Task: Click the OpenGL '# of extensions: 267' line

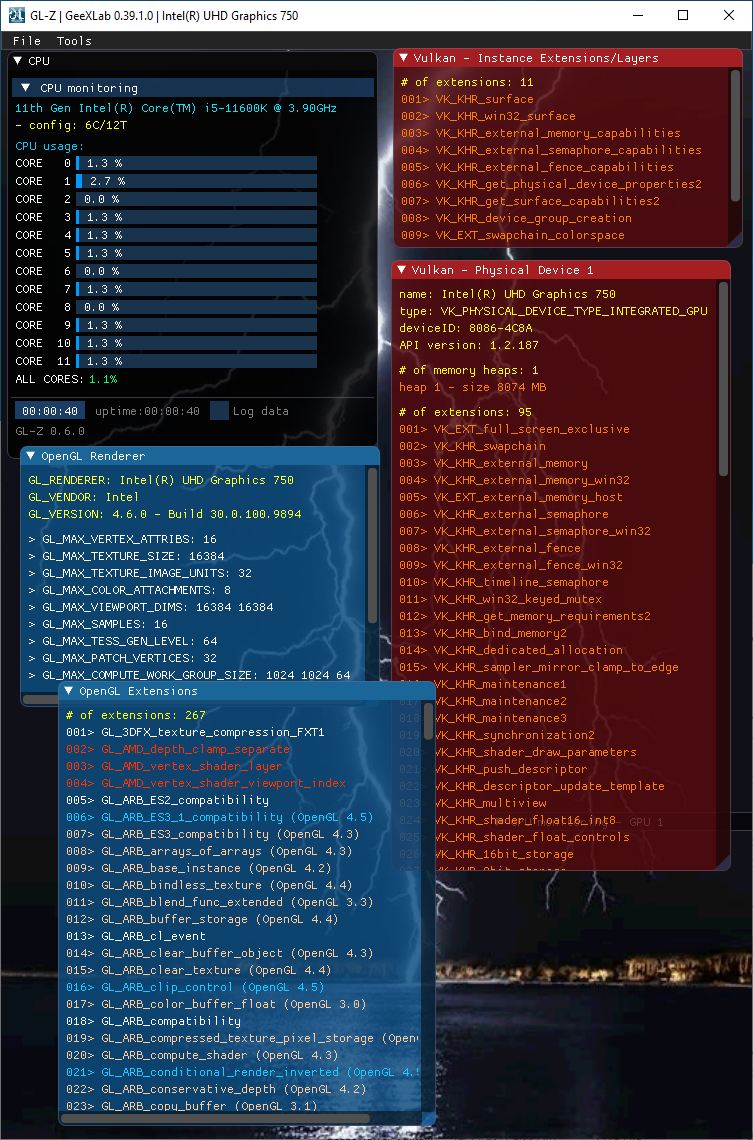Action: (x=136, y=715)
